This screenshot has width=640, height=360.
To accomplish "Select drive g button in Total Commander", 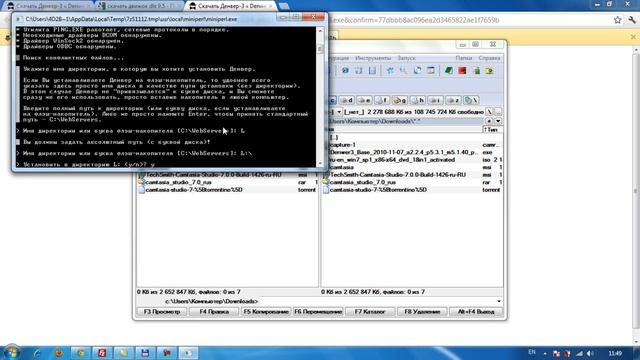I will (400, 100).
